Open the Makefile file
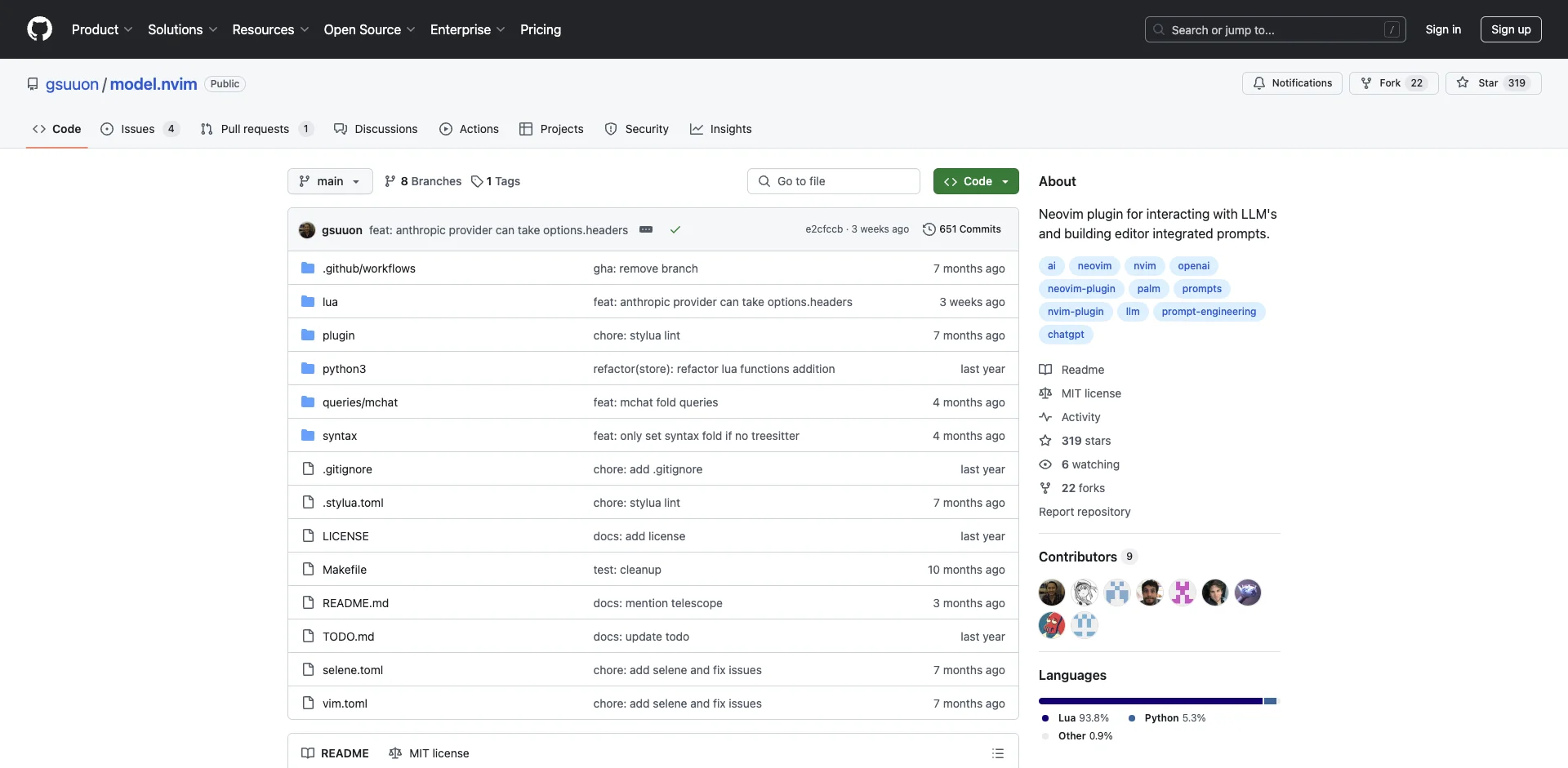1568x768 pixels. (345, 570)
